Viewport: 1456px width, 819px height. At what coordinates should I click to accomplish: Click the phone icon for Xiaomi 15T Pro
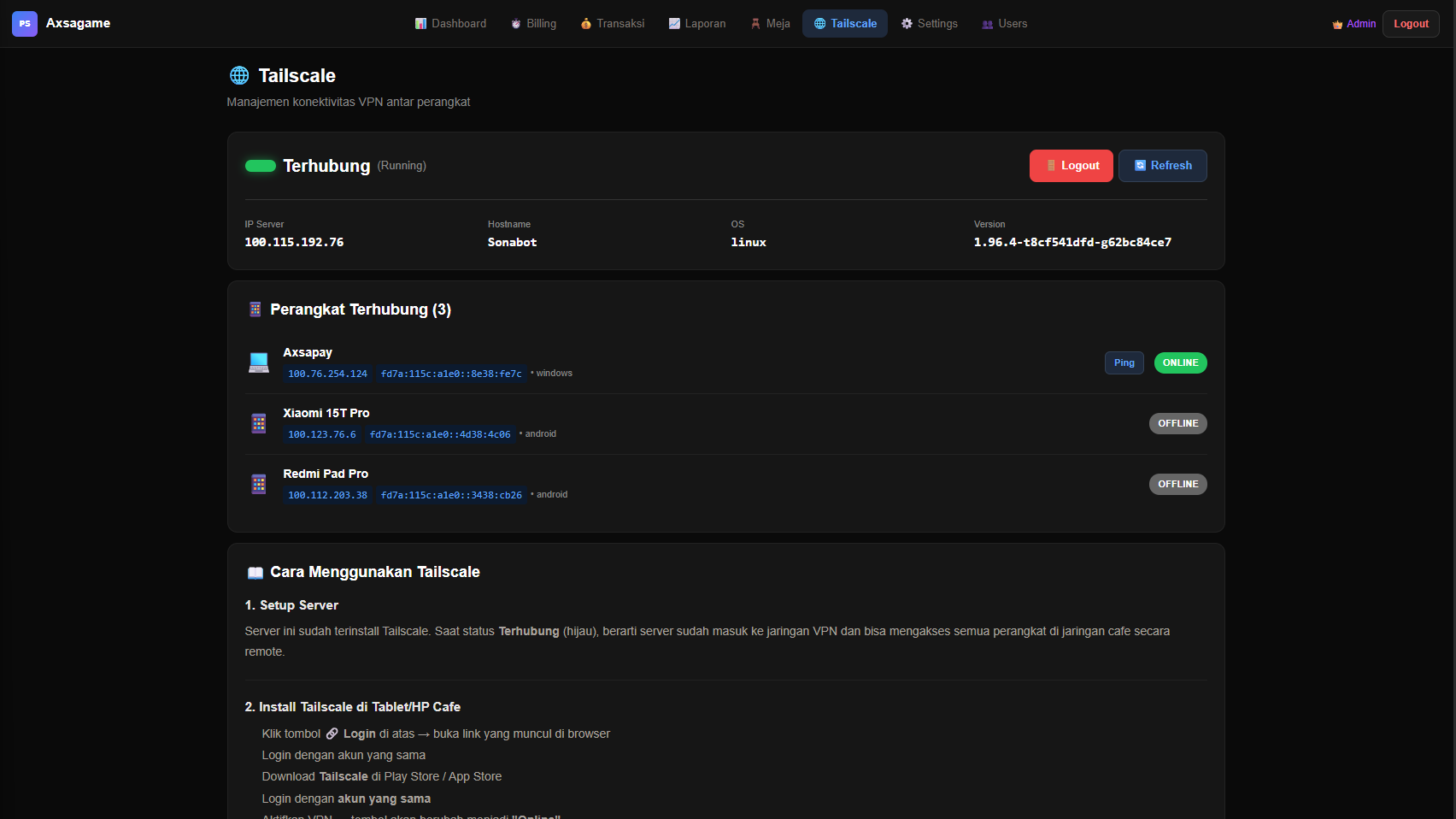click(259, 423)
